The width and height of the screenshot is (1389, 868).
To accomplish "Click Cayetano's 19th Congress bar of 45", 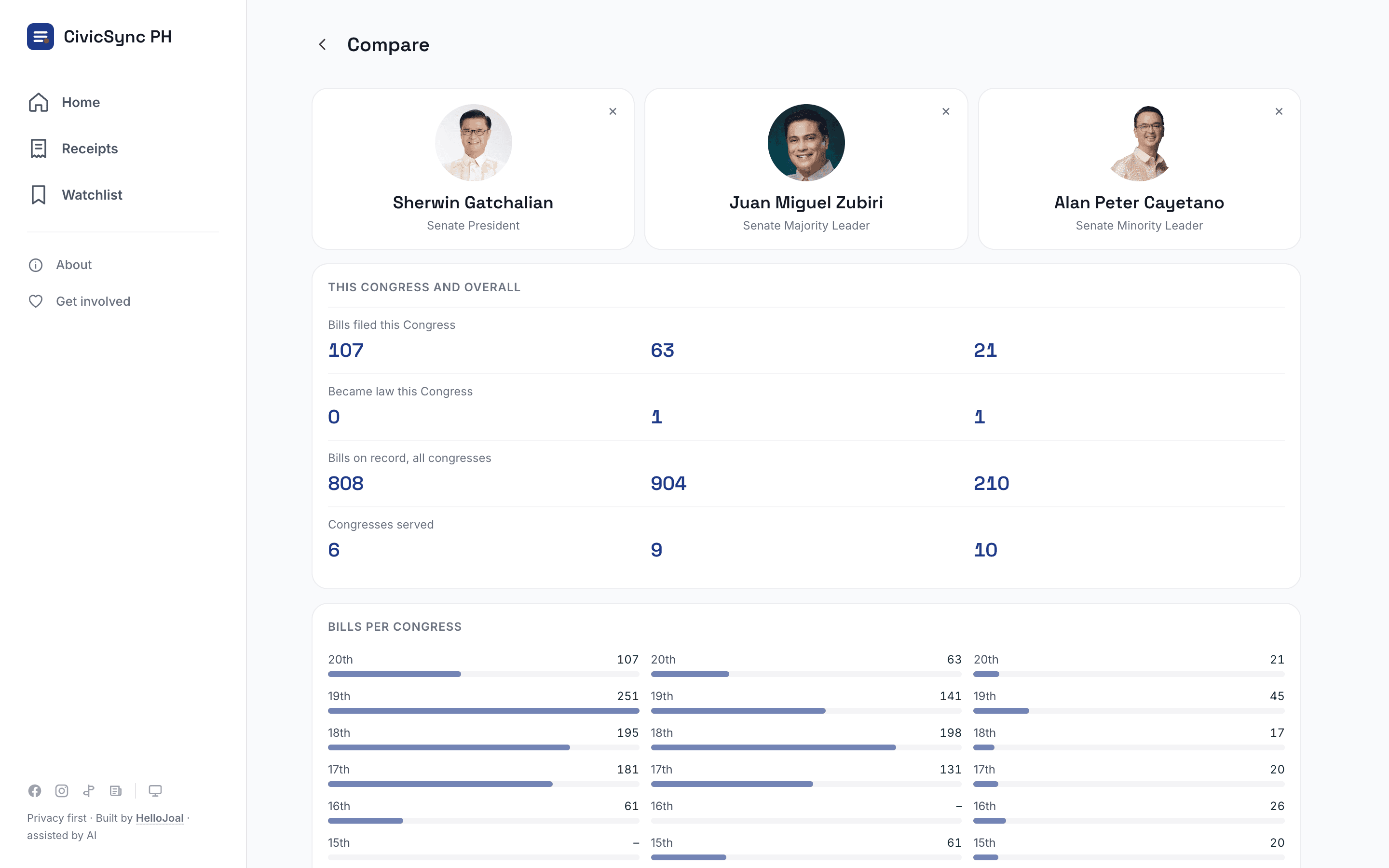I will [1001, 711].
